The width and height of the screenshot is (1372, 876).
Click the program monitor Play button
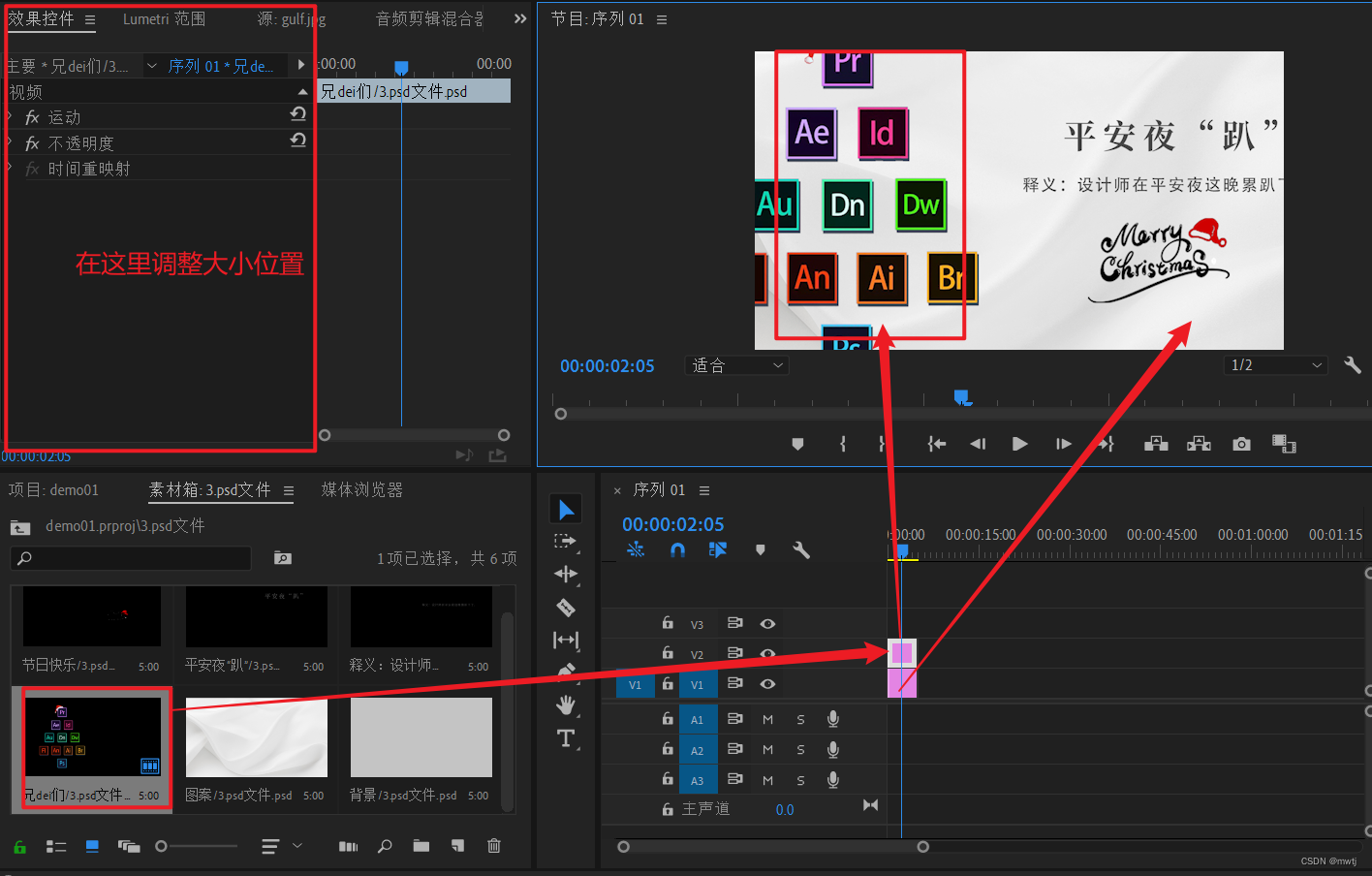pos(1019,444)
